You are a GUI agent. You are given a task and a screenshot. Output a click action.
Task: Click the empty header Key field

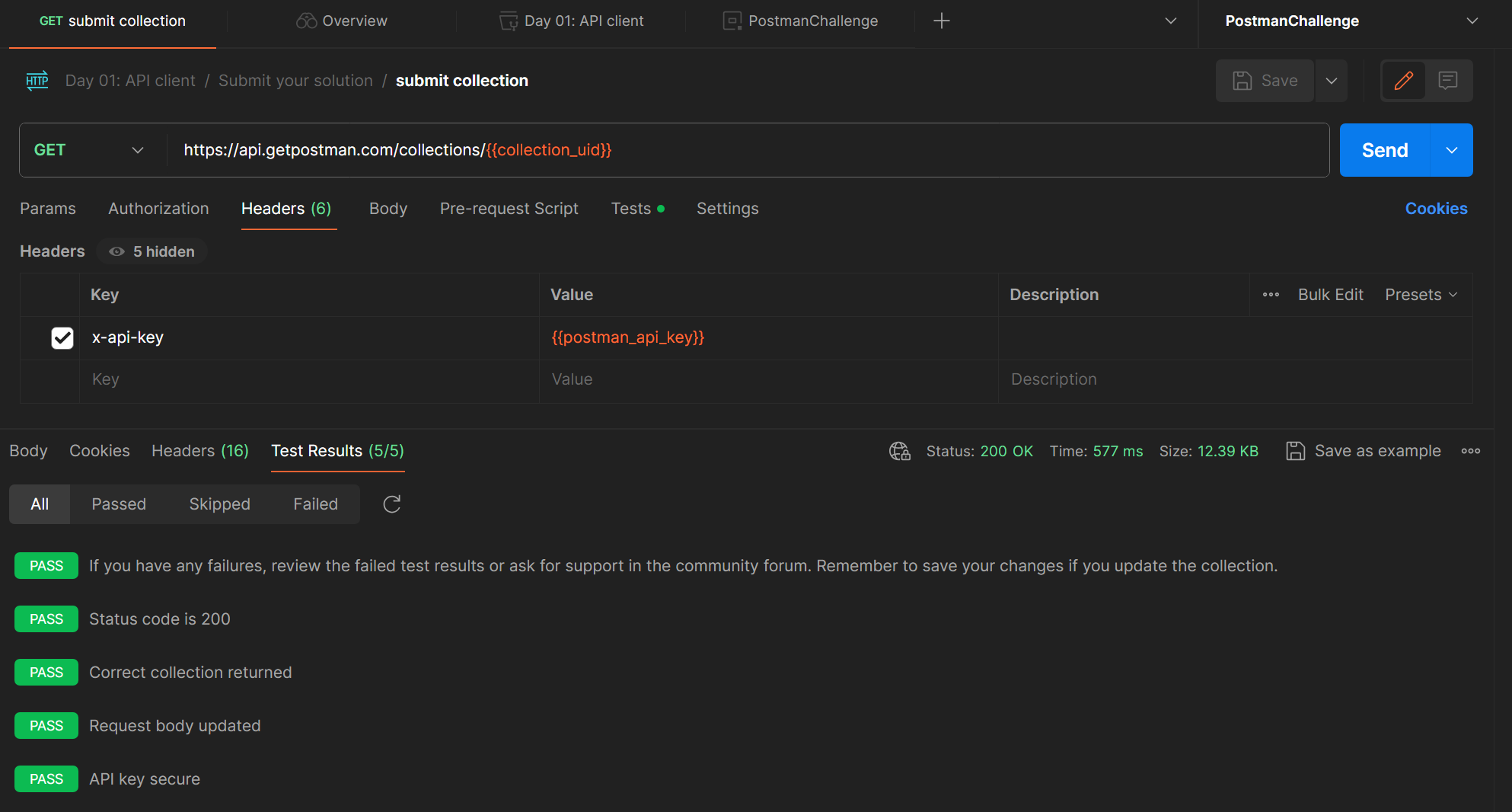(310, 379)
